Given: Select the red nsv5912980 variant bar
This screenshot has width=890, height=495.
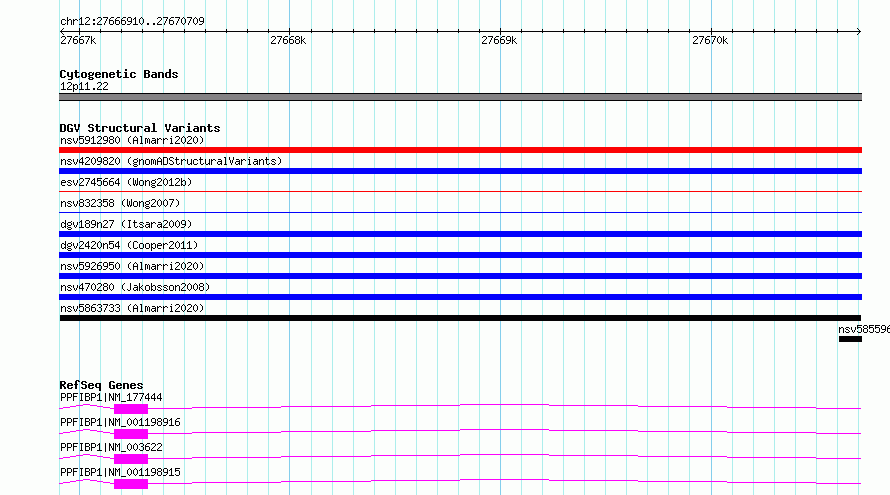Looking at the screenshot, I should pyautogui.click(x=460, y=150).
